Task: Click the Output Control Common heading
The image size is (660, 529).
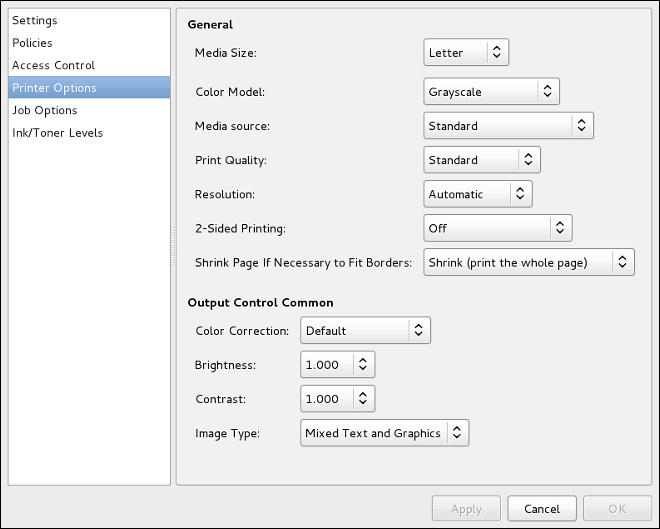Action: (261, 303)
